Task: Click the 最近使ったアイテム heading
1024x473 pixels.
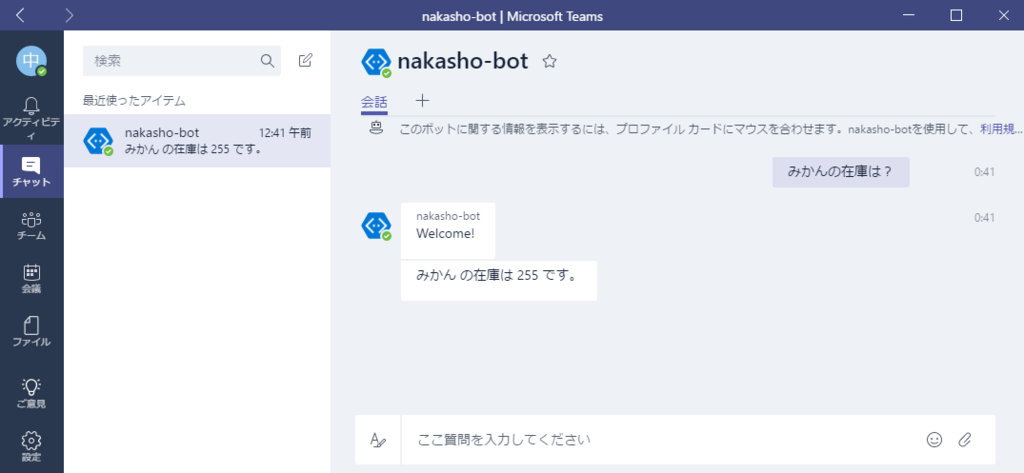Action: coord(134,101)
